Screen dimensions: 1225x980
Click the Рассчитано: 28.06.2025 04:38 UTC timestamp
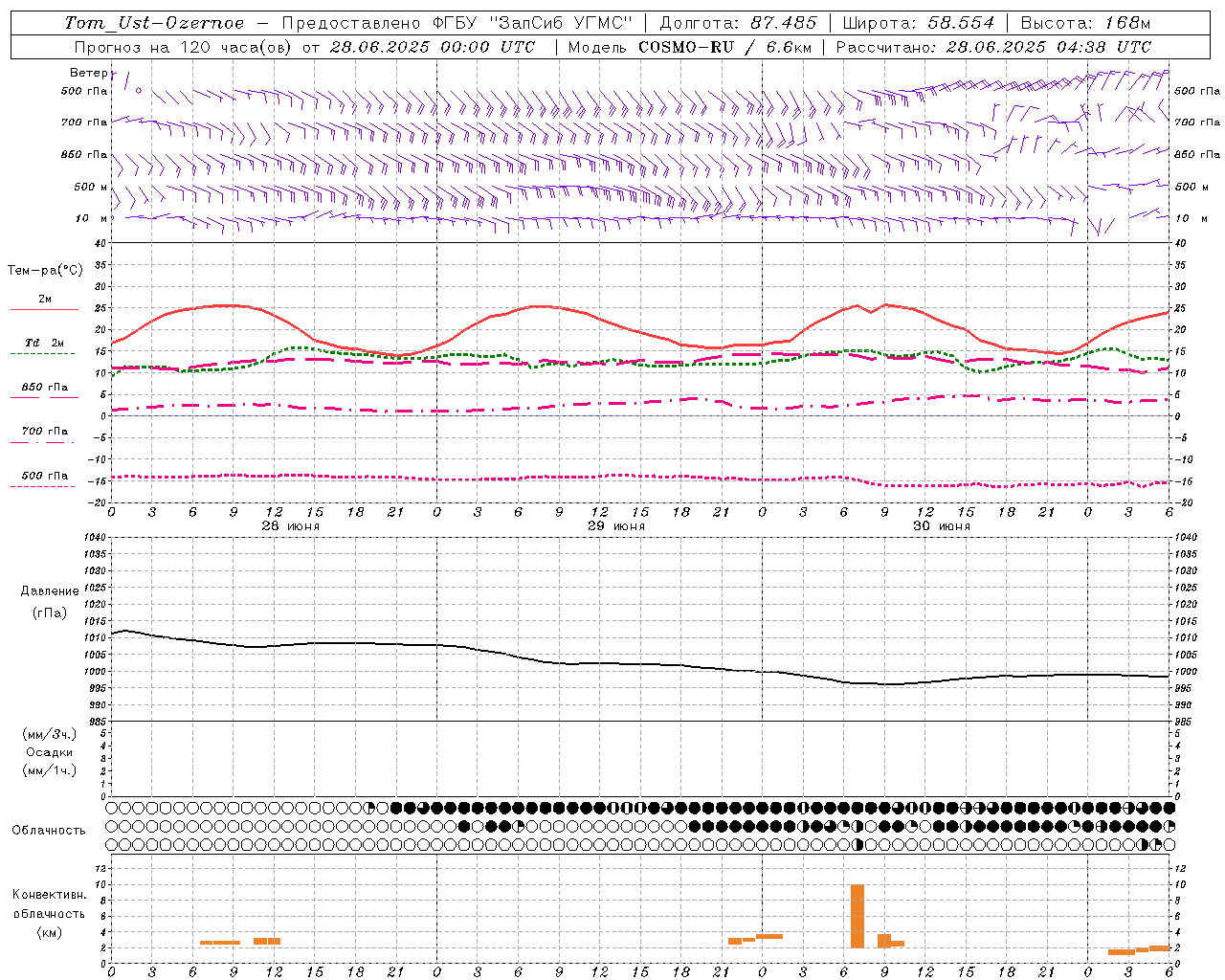(x=993, y=47)
